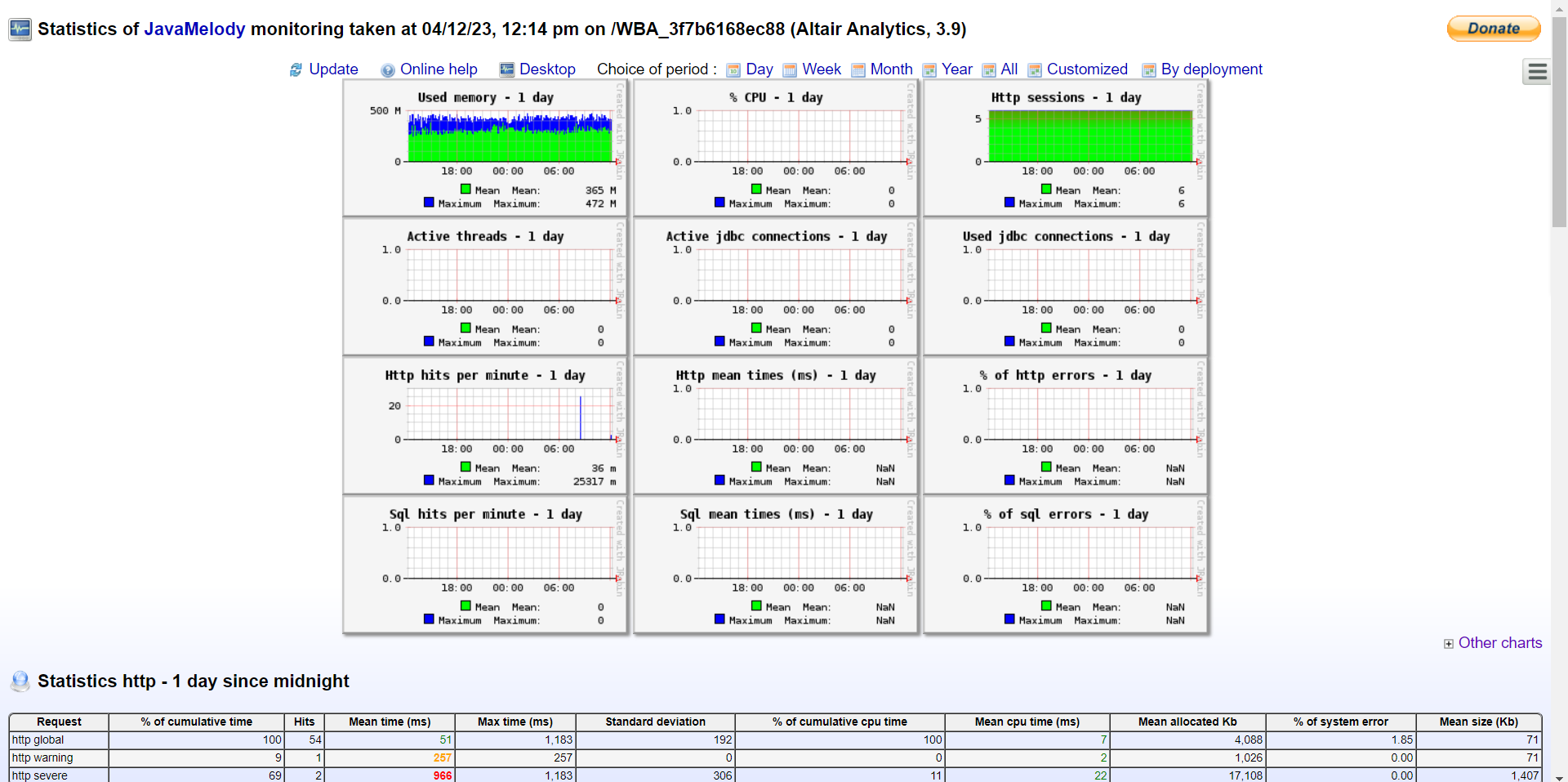Click the Desktop monitor icon
Image resolution: width=1568 pixels, height=782 pixels.
[x=507, y=69]
